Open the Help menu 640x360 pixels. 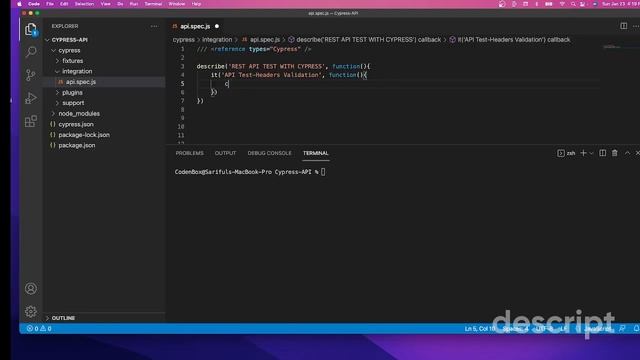click(196, 4)
